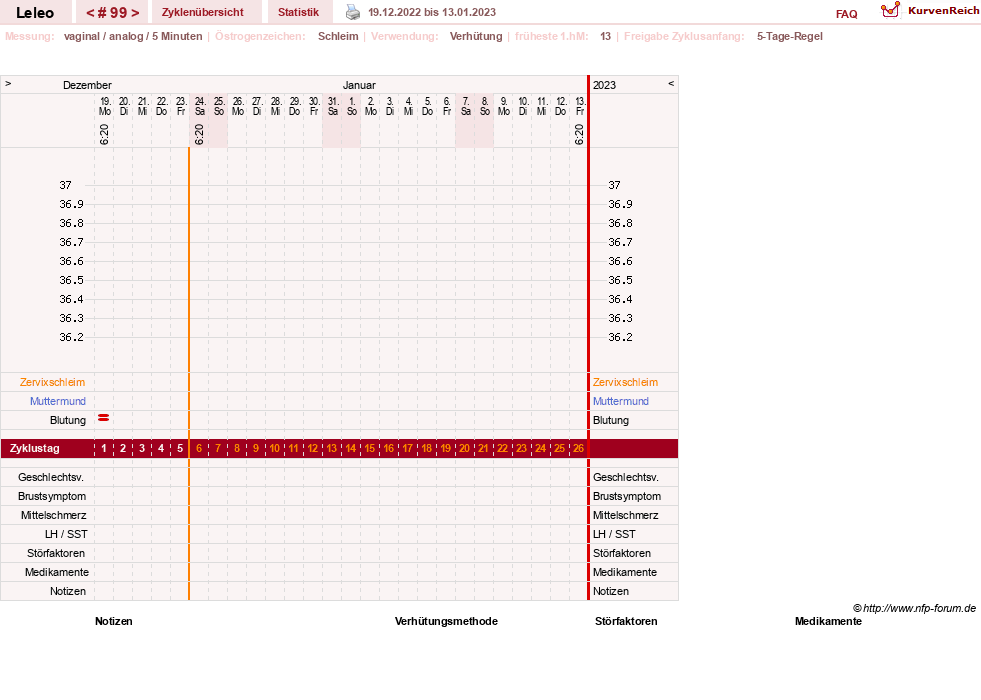Select cycle day 14 in Zyklustag row

pyautogui.click(x=351, y=449)
